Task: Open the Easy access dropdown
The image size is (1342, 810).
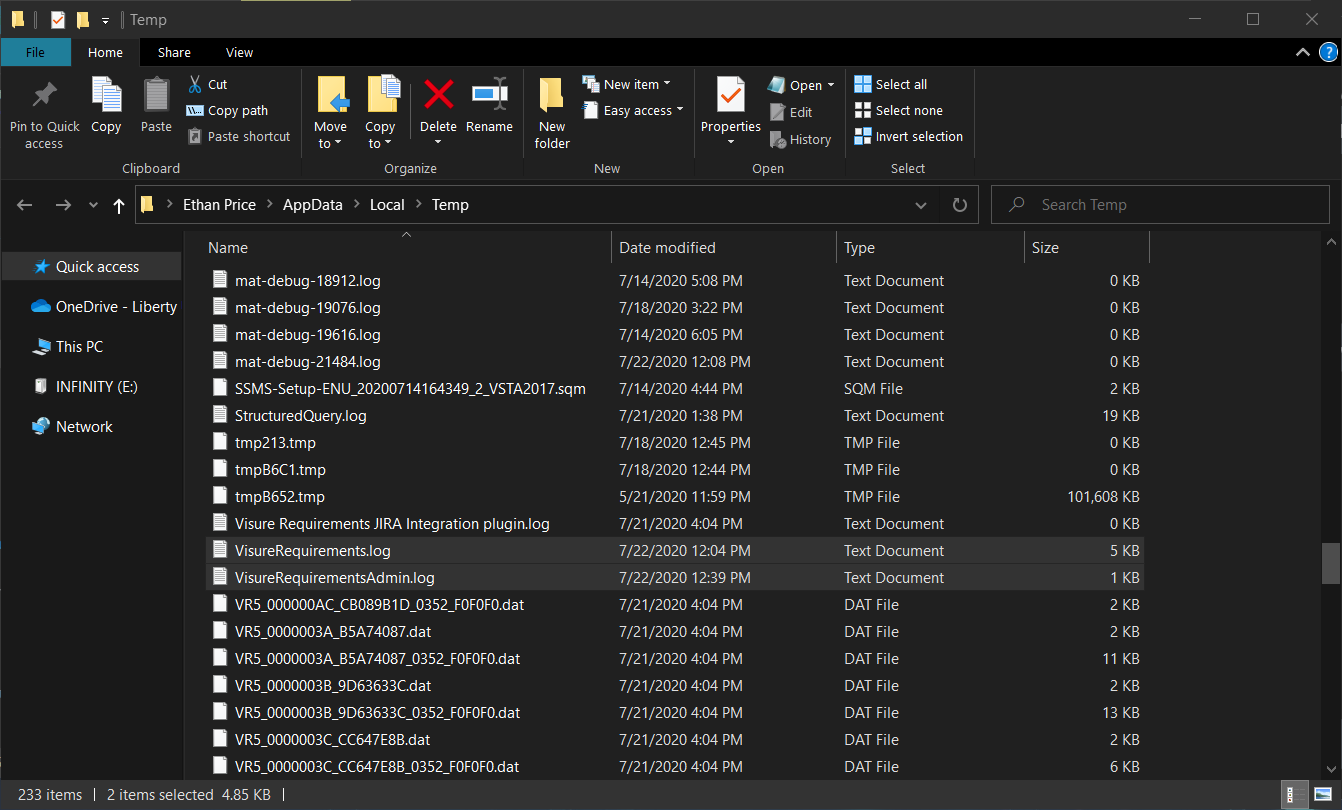Action: tap(632, 111)
